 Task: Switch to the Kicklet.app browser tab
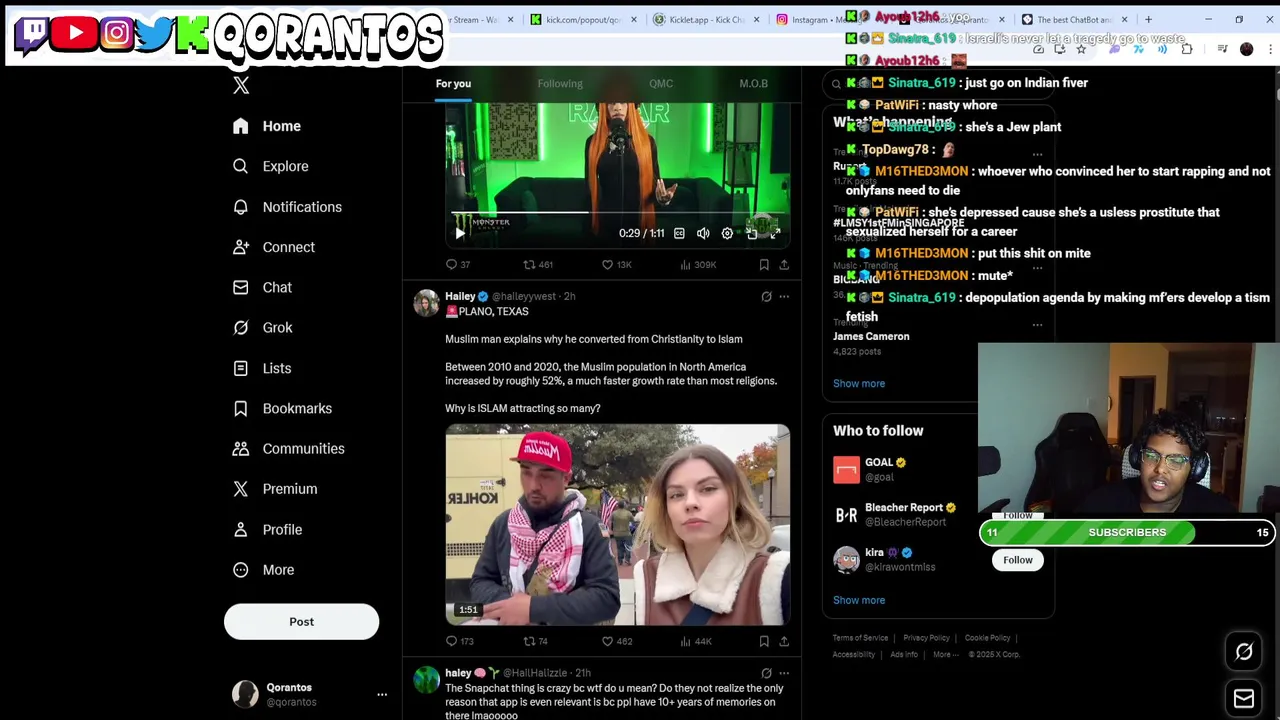coord(706,19)
